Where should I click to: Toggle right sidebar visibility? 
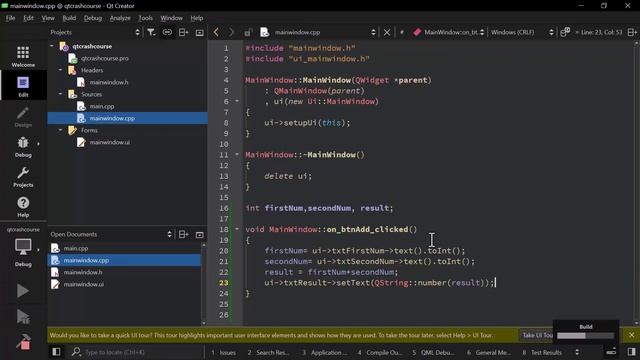(632, 352)
